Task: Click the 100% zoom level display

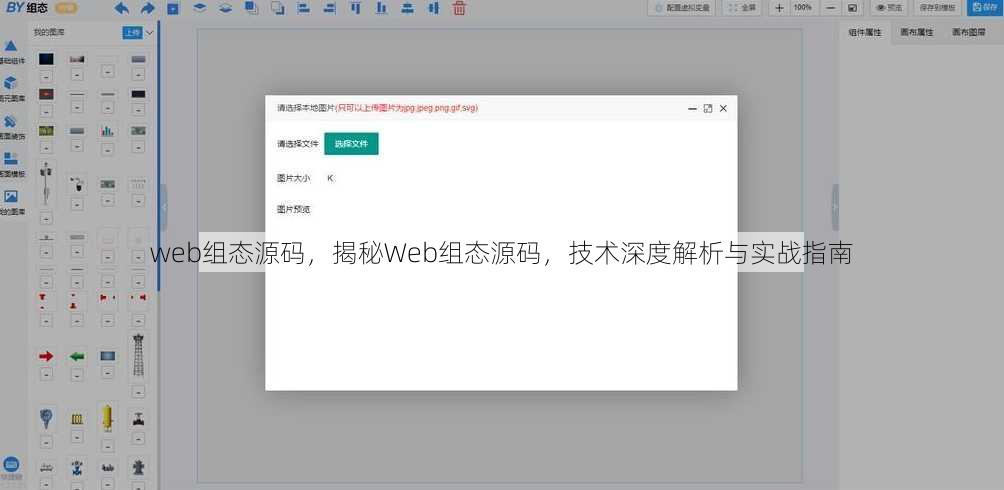Action: point(803,8)
